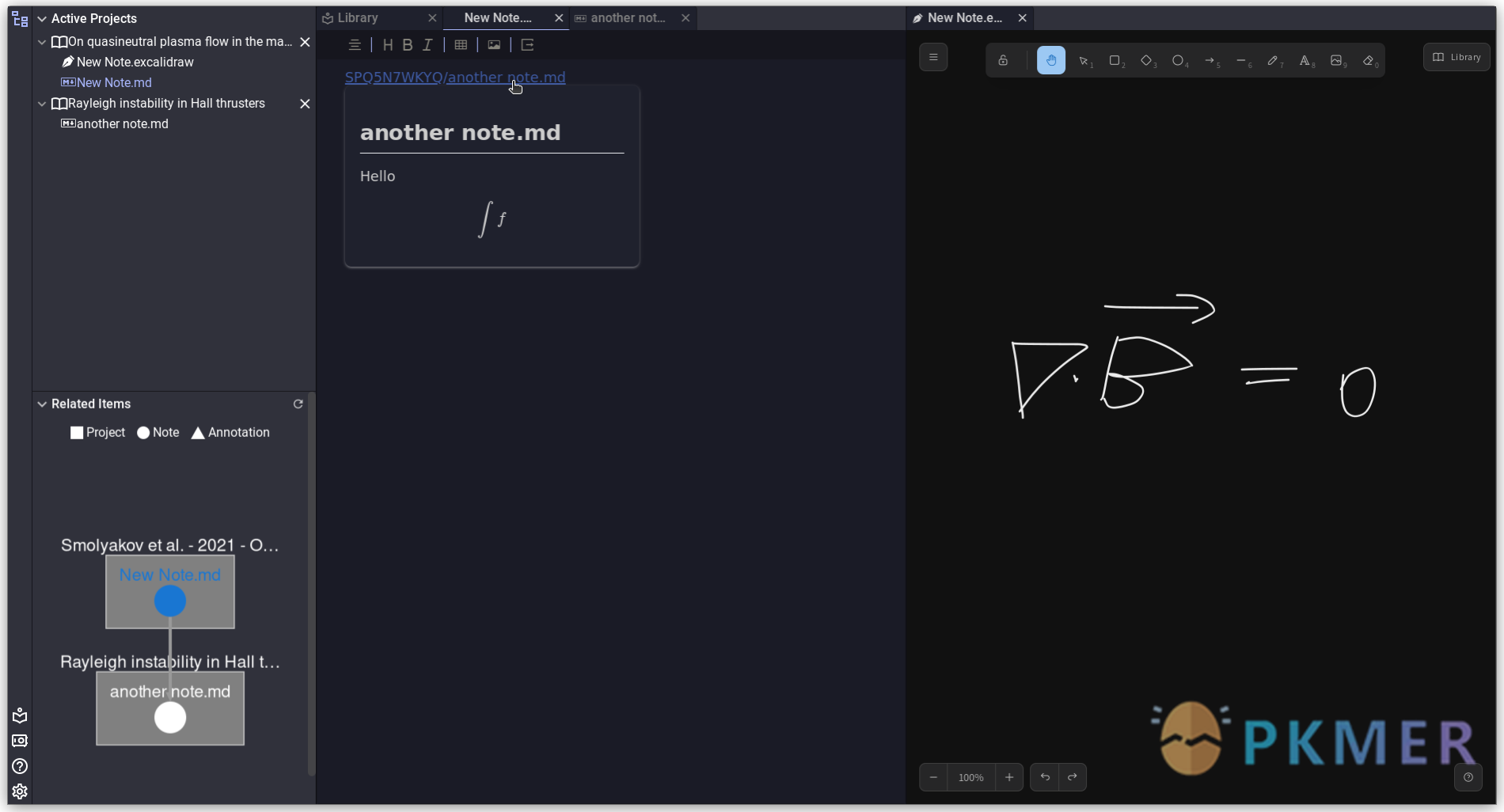Open the Excalidraw Library button
Image resolution: width=1504 pixels, height=812 pixels.
(1457, 58)
